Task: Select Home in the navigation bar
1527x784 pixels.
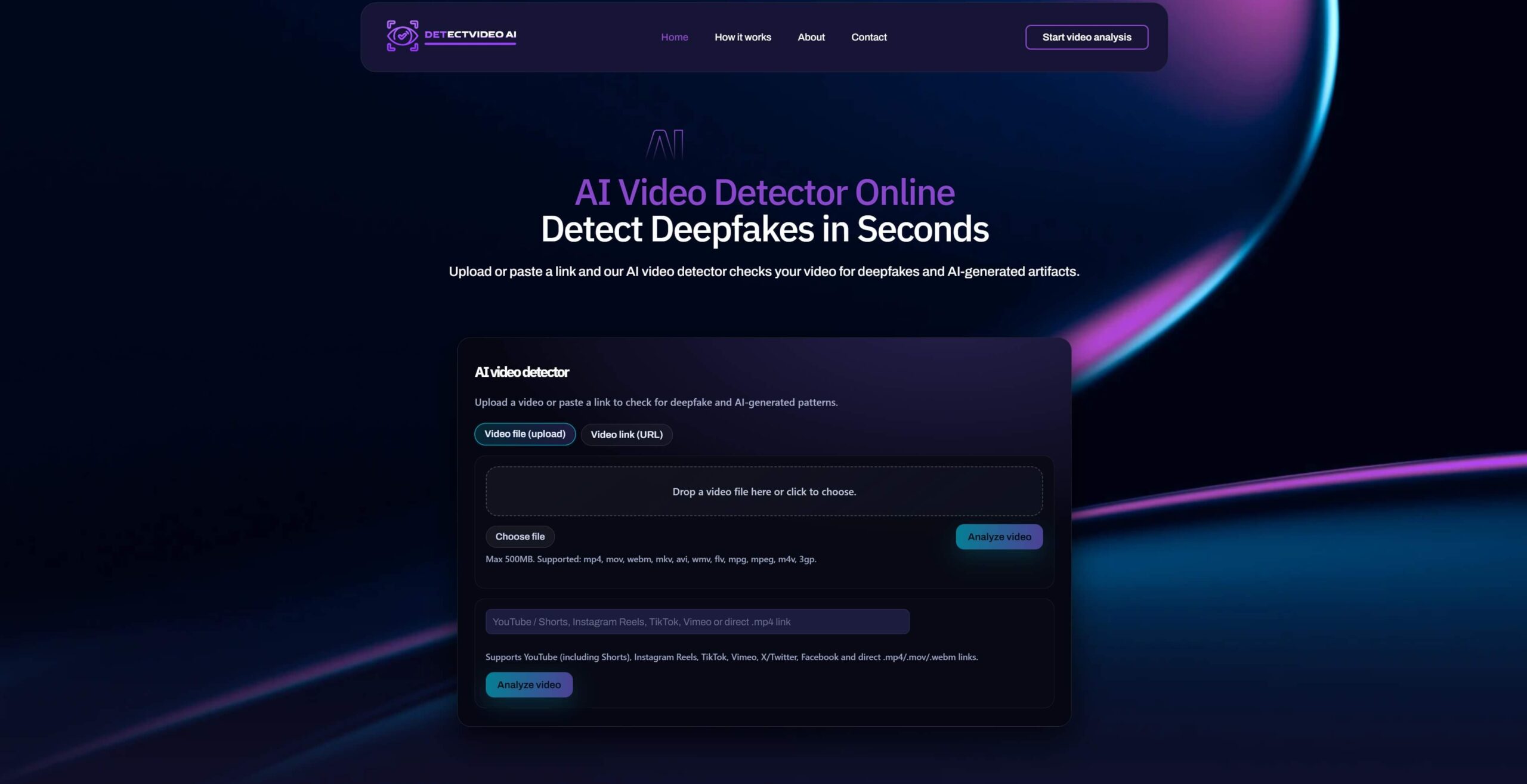Action: (674, 36)
